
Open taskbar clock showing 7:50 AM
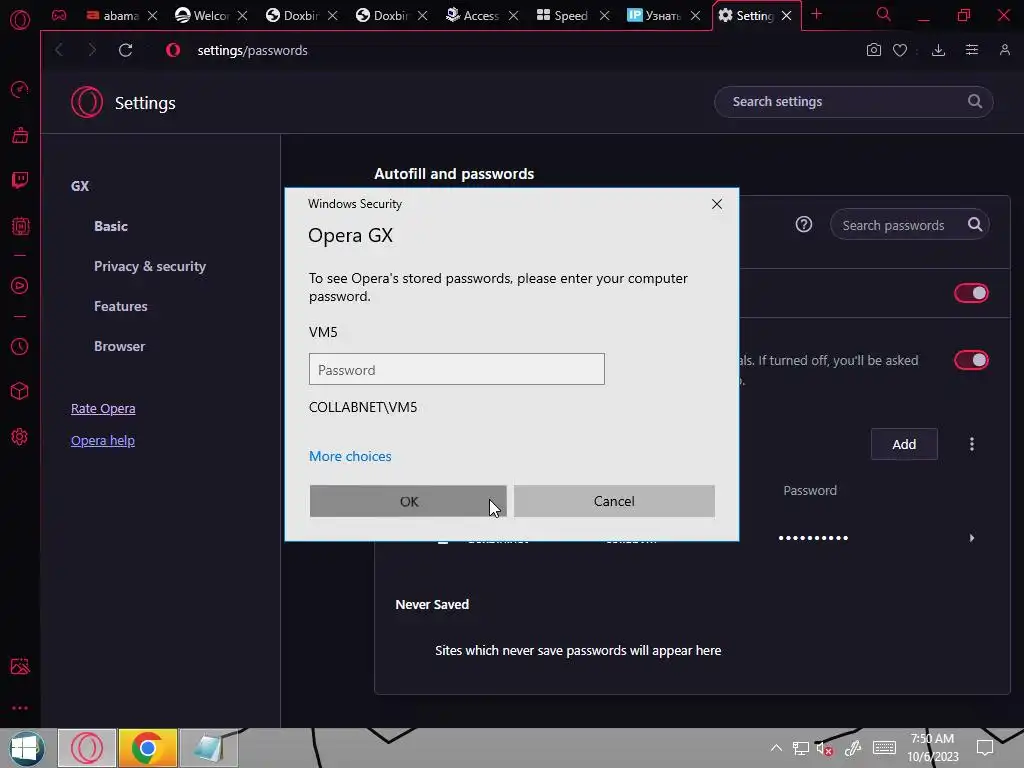click(933, 748)
